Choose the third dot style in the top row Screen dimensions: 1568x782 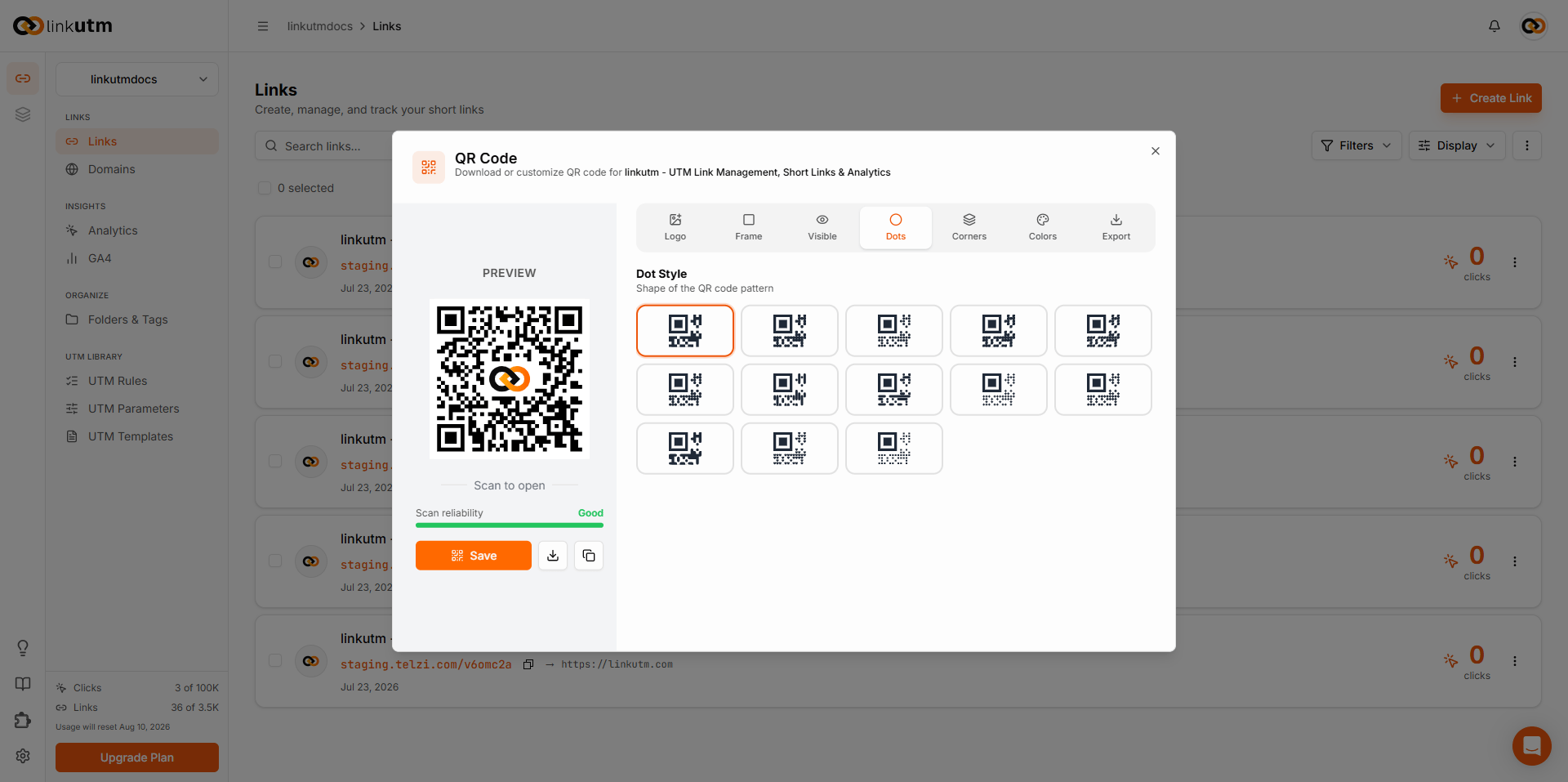coord(893,331)
